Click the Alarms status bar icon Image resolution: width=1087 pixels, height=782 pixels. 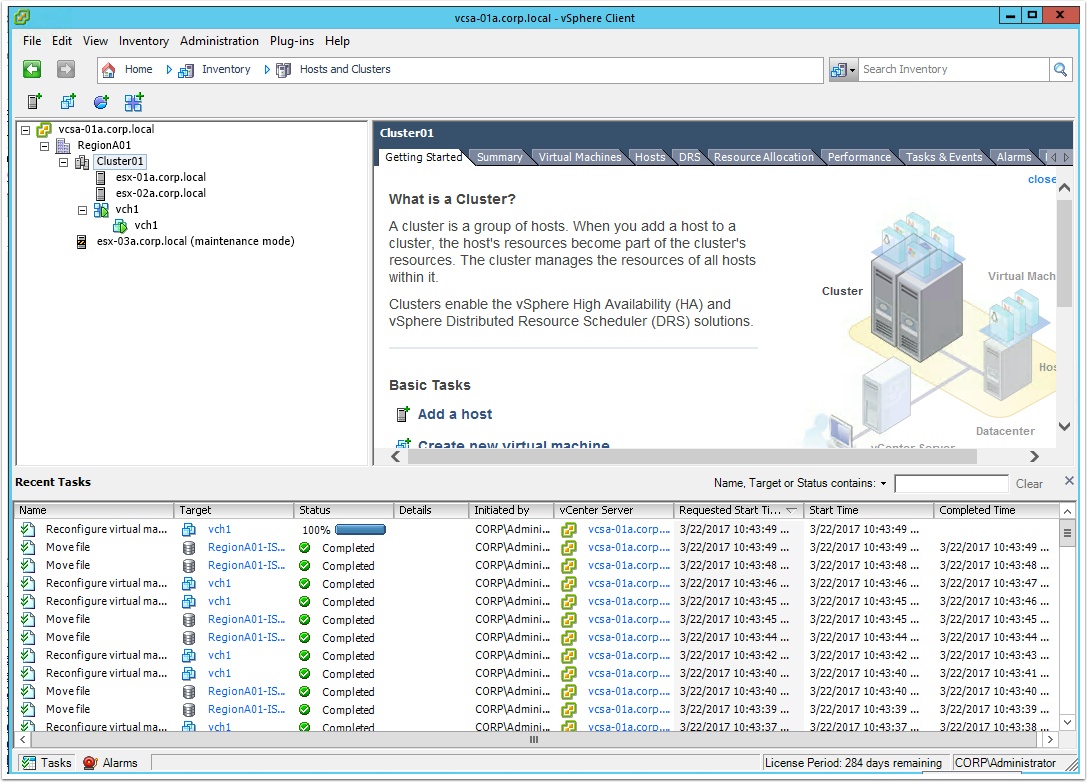[x=90, y=763]
